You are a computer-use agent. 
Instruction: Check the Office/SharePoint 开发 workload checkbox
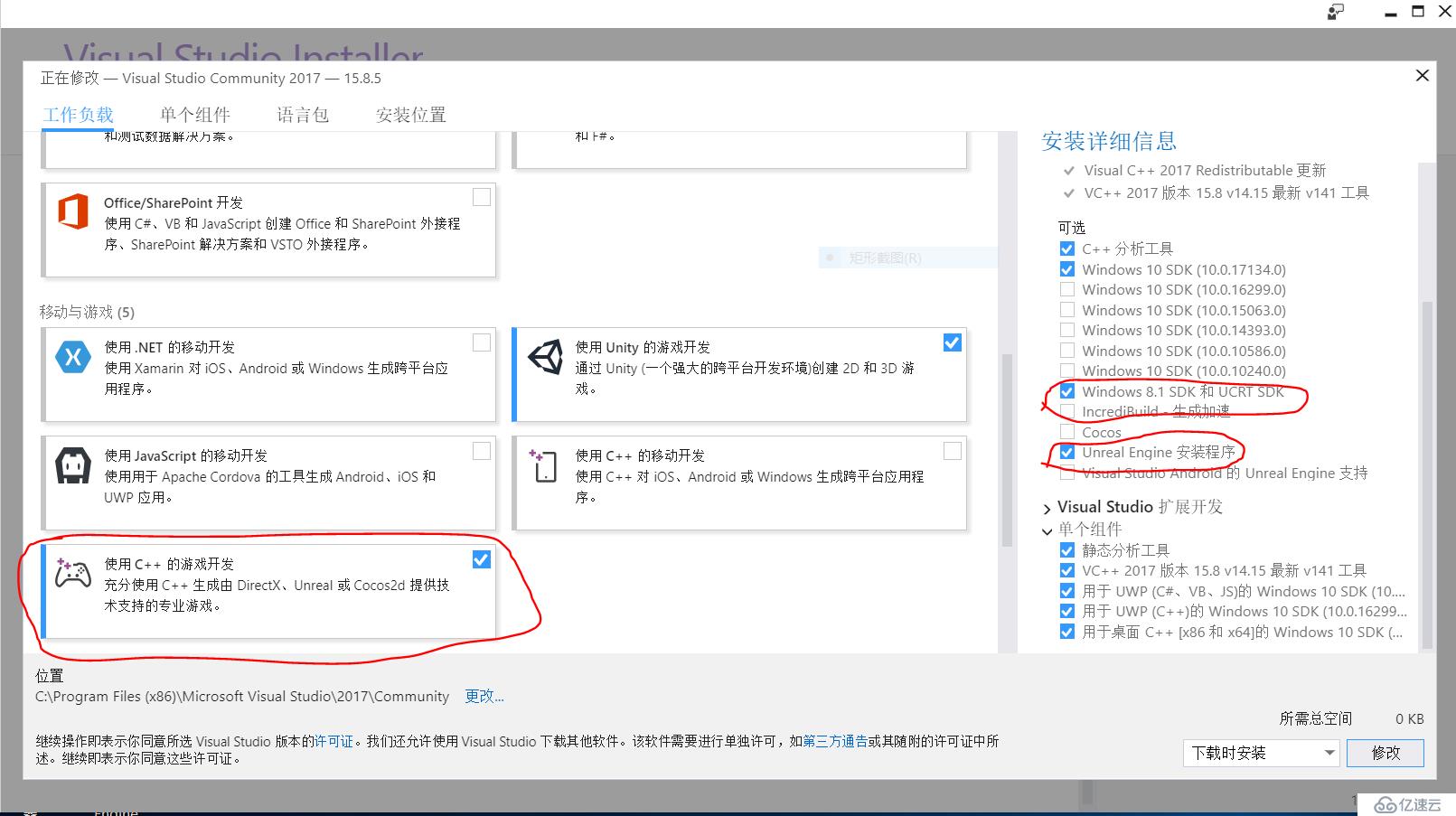[482, 197]
